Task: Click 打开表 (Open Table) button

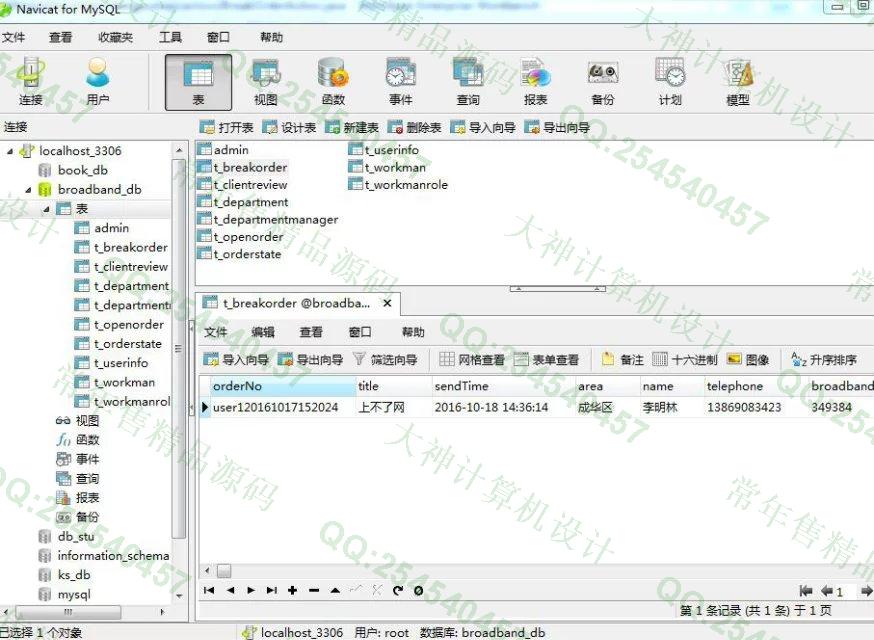Action: pyautogui.click(x=226, y=128)
